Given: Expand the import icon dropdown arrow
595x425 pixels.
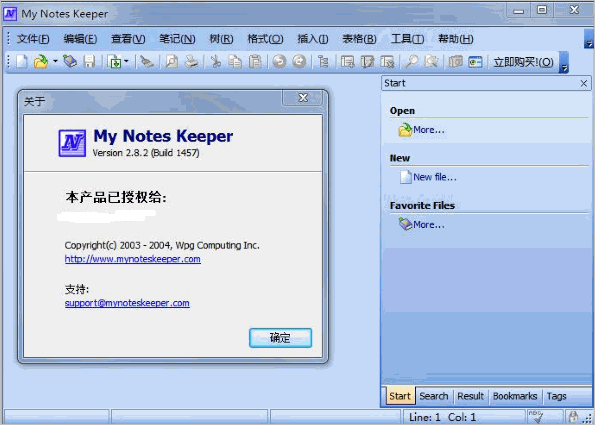Looking at the screenshot, I should click(126, 61).
